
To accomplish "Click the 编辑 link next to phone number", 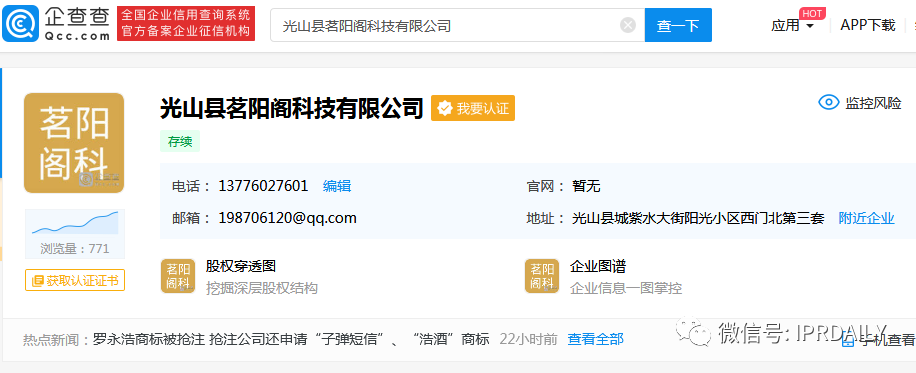I will pos(337,186).
